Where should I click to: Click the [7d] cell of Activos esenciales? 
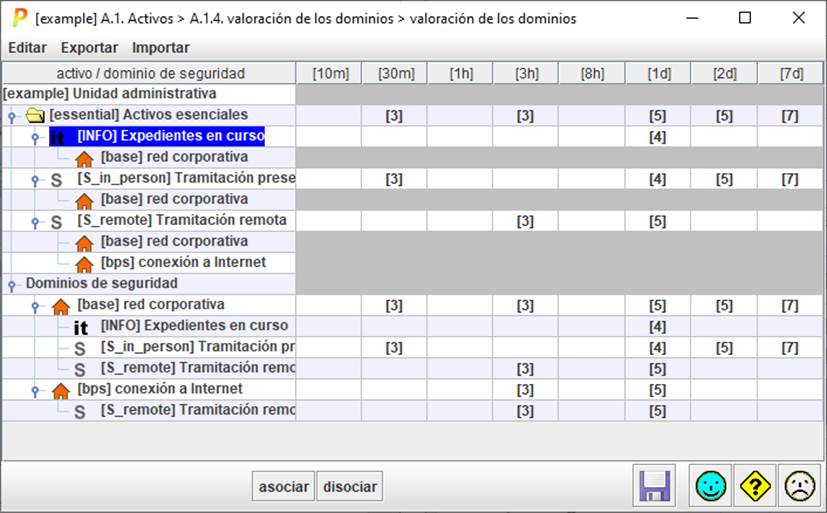790,116
